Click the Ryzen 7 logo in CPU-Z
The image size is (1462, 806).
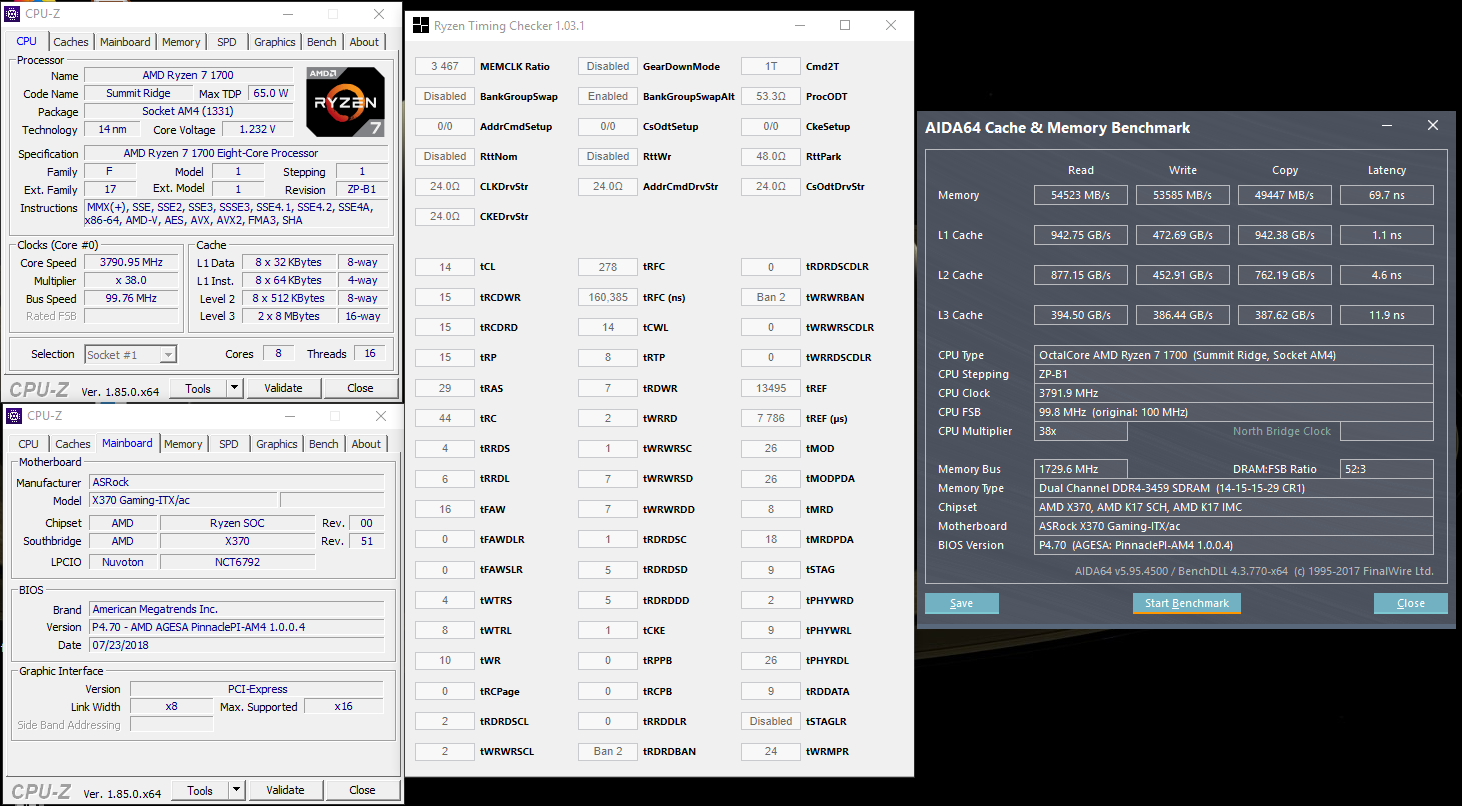[x=345, y=102]
